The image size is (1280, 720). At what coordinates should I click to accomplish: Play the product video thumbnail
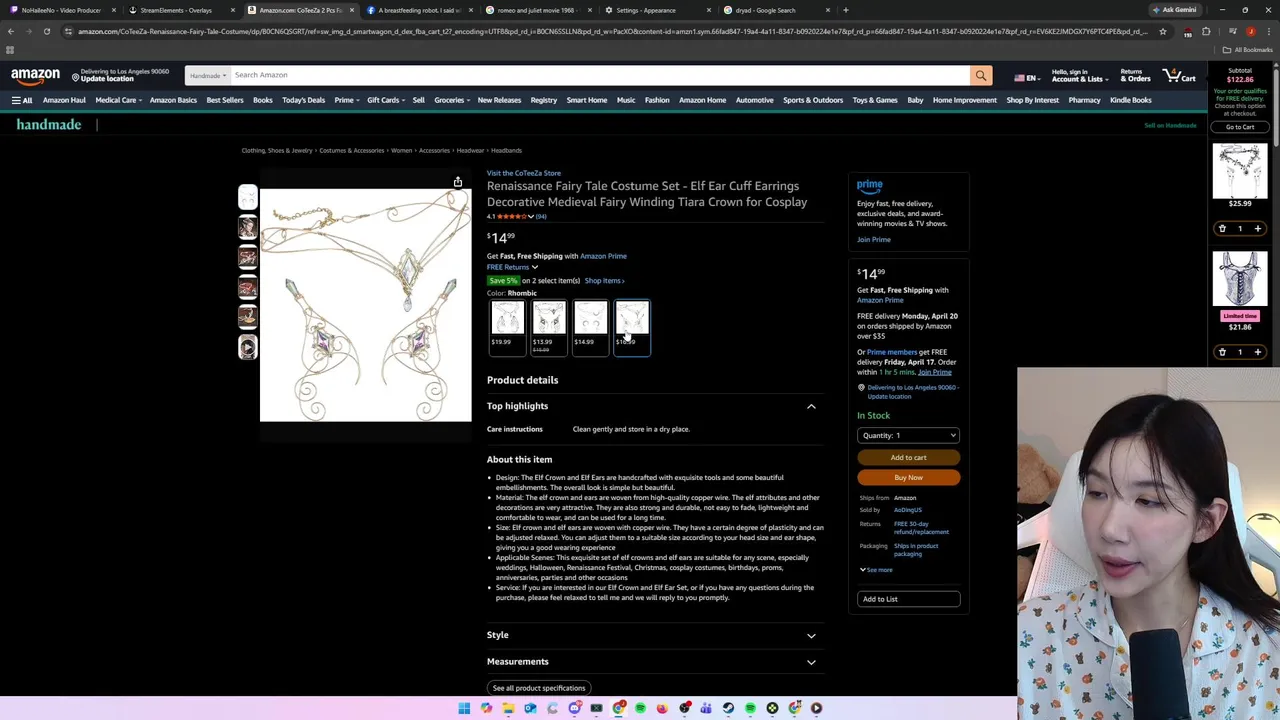247,347
